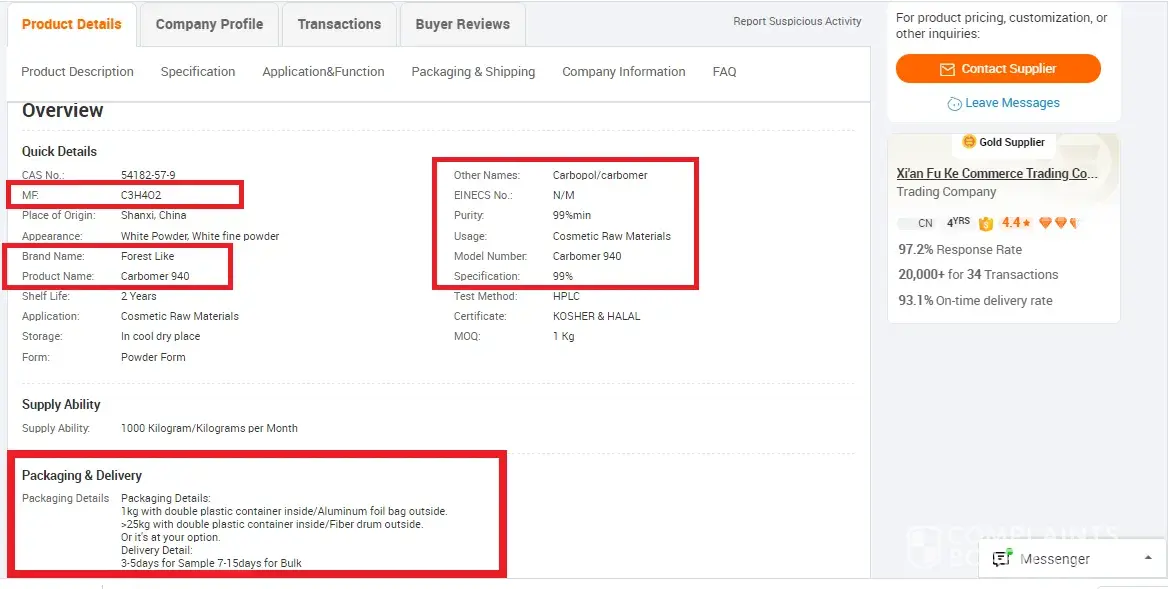
Task: Click Report Suspicious Activity link
Action: [x=797, y=21]
